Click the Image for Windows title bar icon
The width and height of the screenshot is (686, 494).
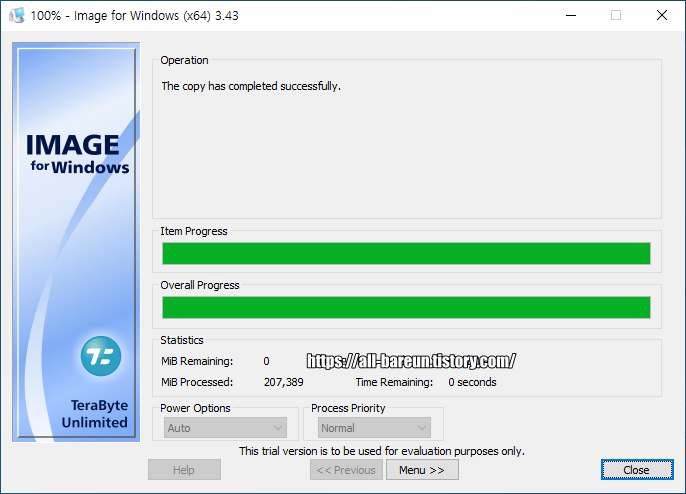point(17,15)
